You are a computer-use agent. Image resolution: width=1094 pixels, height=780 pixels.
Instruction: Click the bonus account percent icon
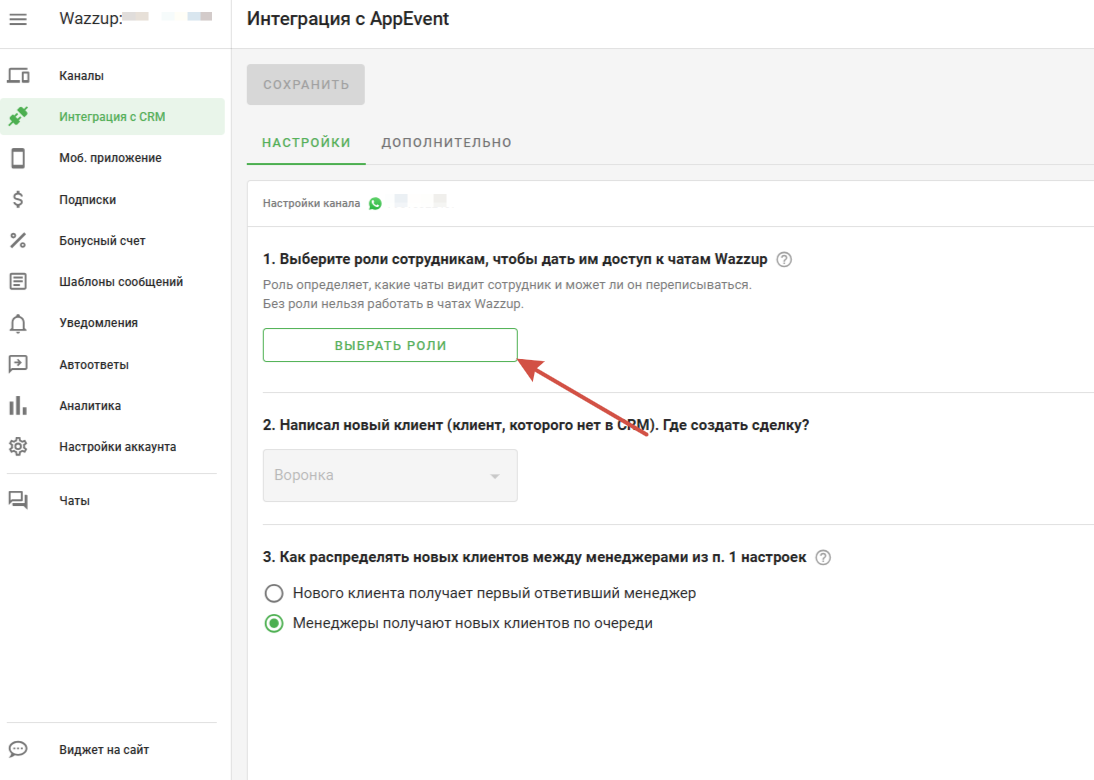18,240
